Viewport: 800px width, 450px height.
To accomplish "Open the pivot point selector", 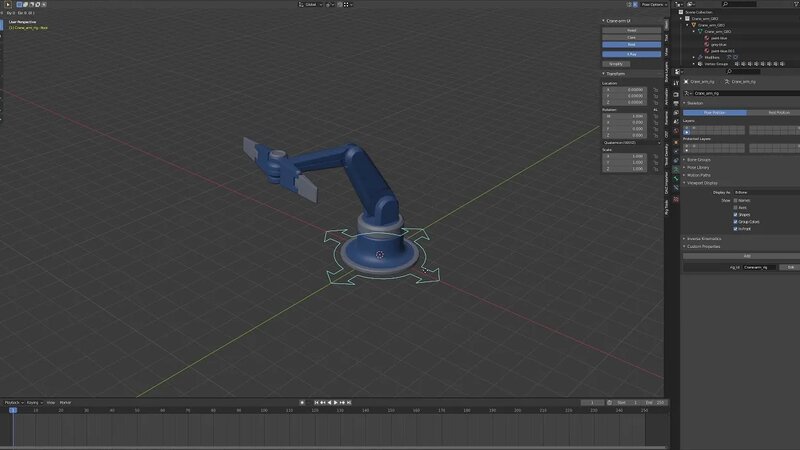I will point(330,5).
